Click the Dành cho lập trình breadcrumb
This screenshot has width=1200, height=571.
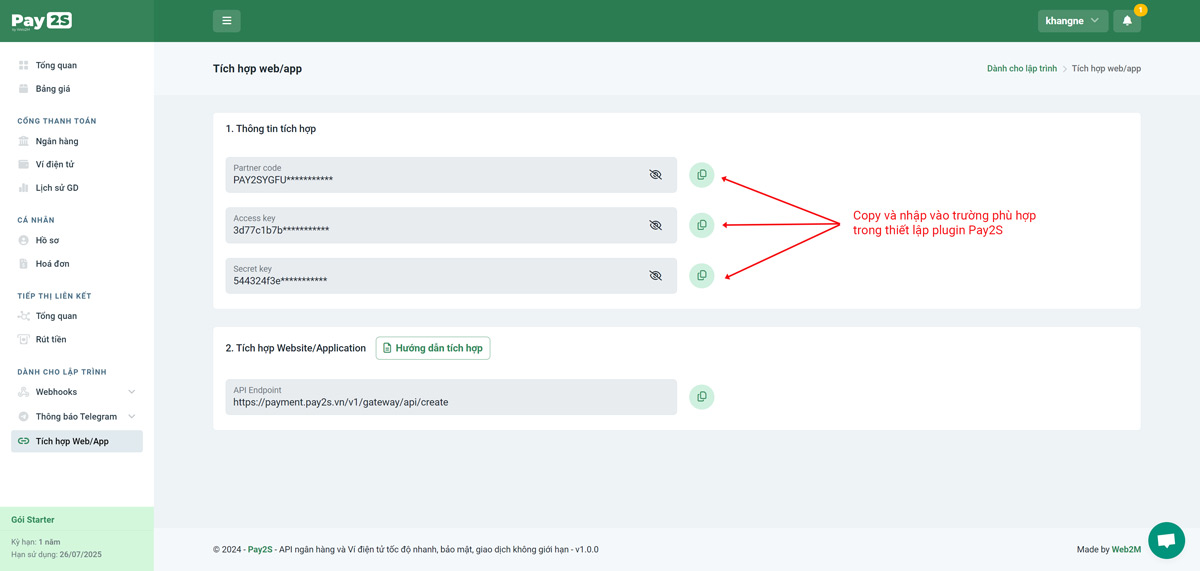click(1021, 69)
